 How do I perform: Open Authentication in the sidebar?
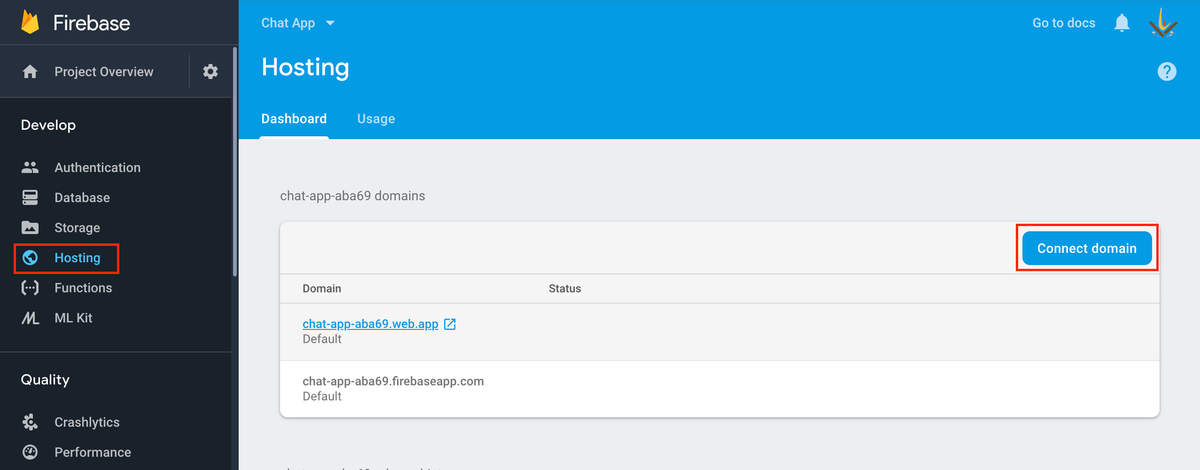97,168
